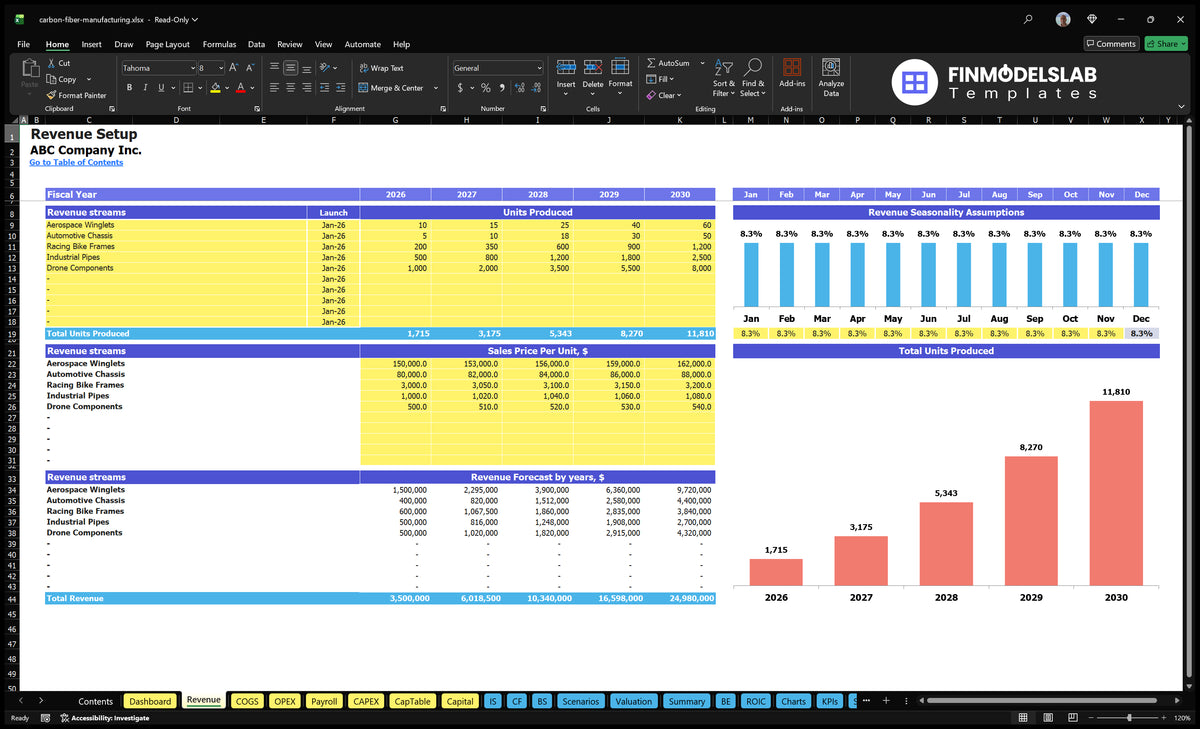Image resolution: width=1200 pixels, height=729 pixels.
Task: Click the zoom slider handle
Action: tap(1129, 718)
